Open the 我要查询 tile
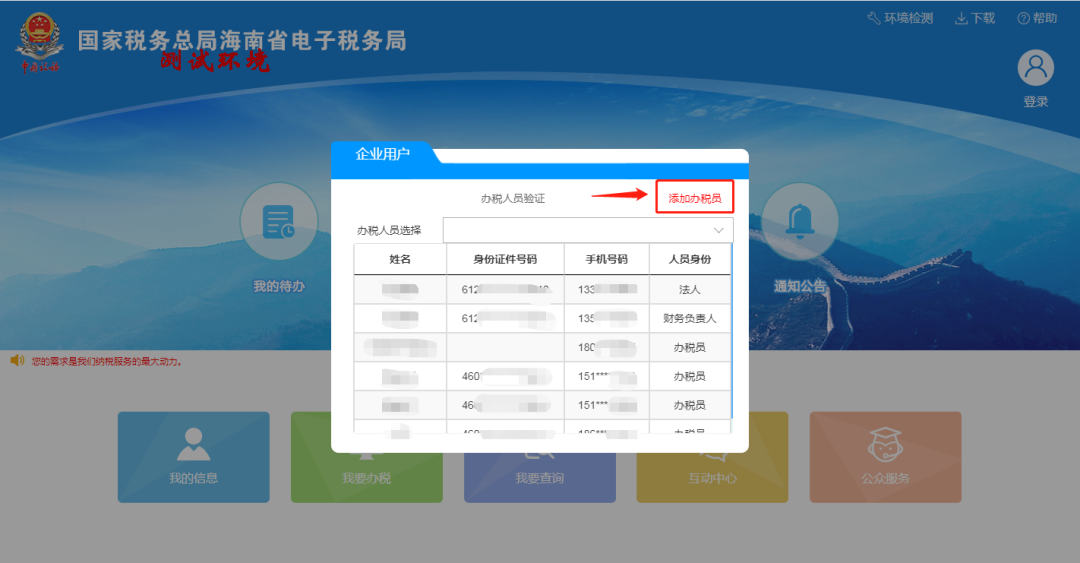1080x563 pixels. (x=540, y=477)
